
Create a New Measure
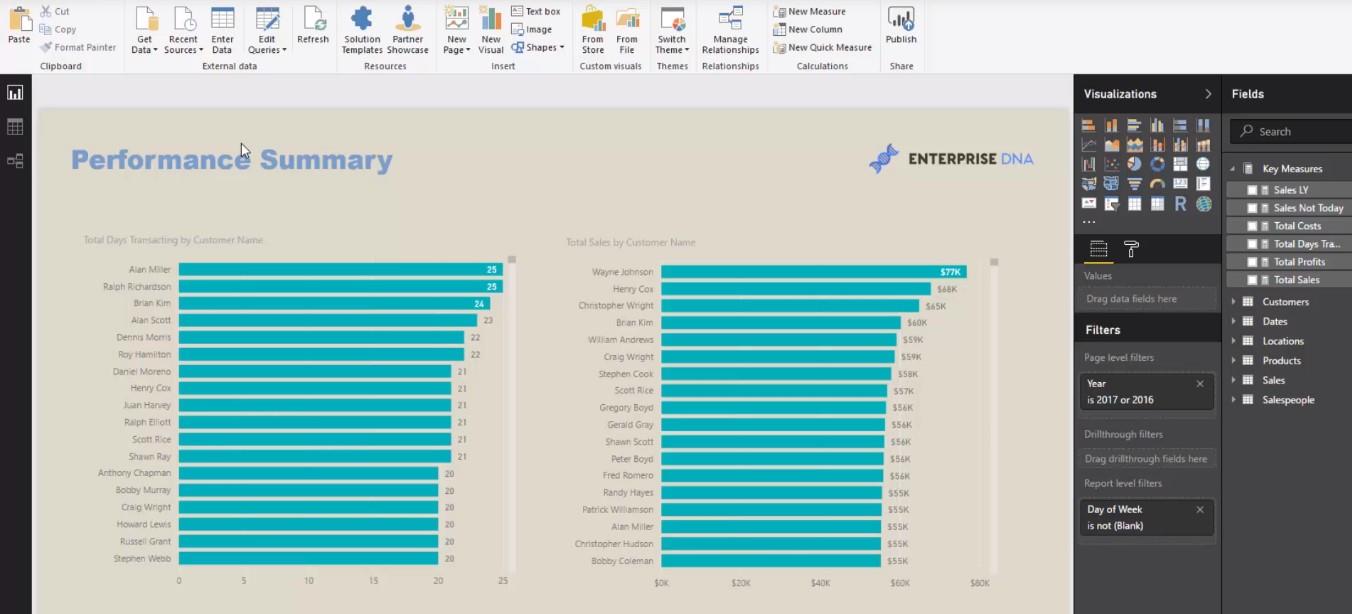click(x=809, y=11)
